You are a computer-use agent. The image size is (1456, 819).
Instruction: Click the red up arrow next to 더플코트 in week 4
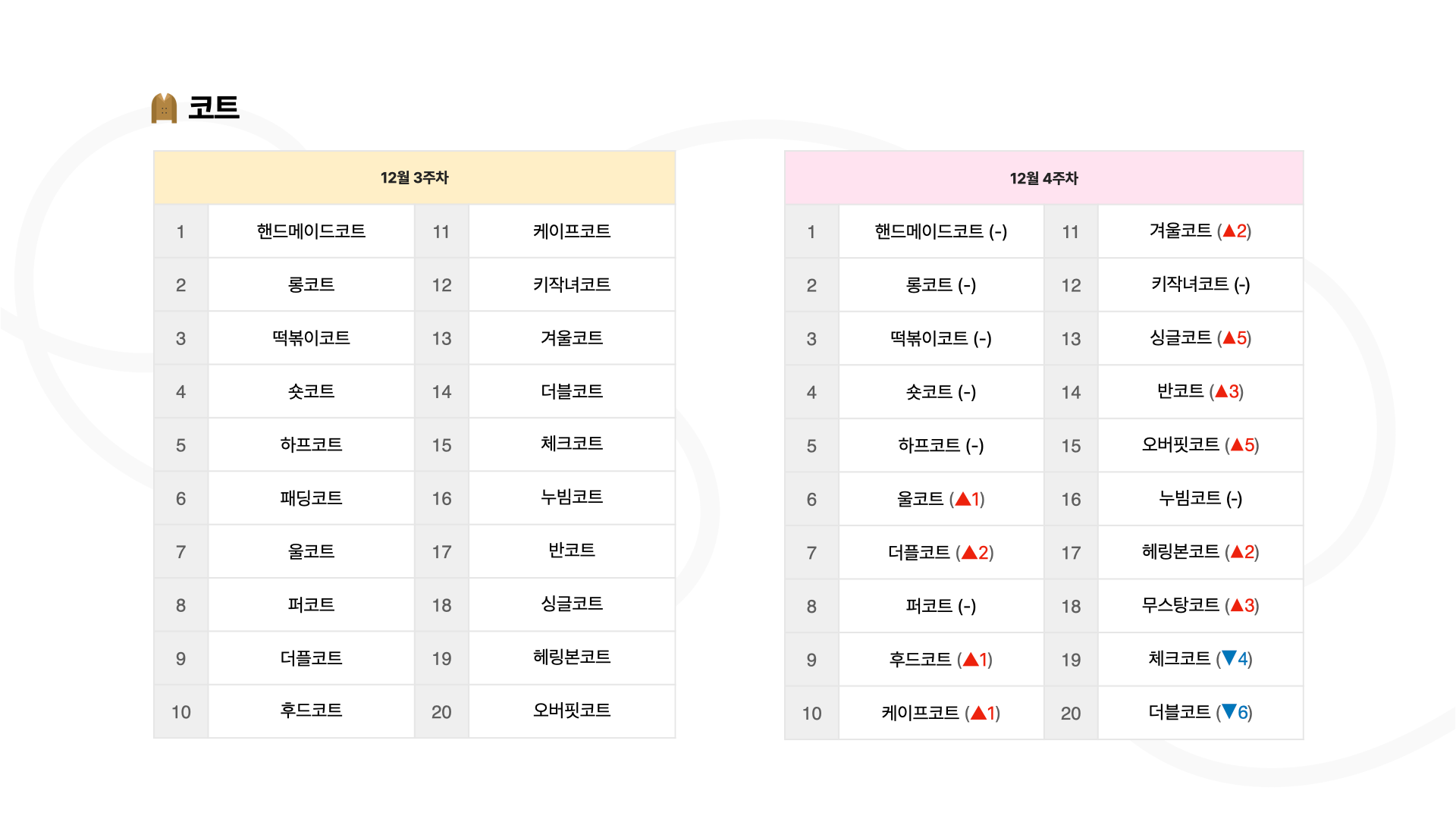click(x=969, y=552)
